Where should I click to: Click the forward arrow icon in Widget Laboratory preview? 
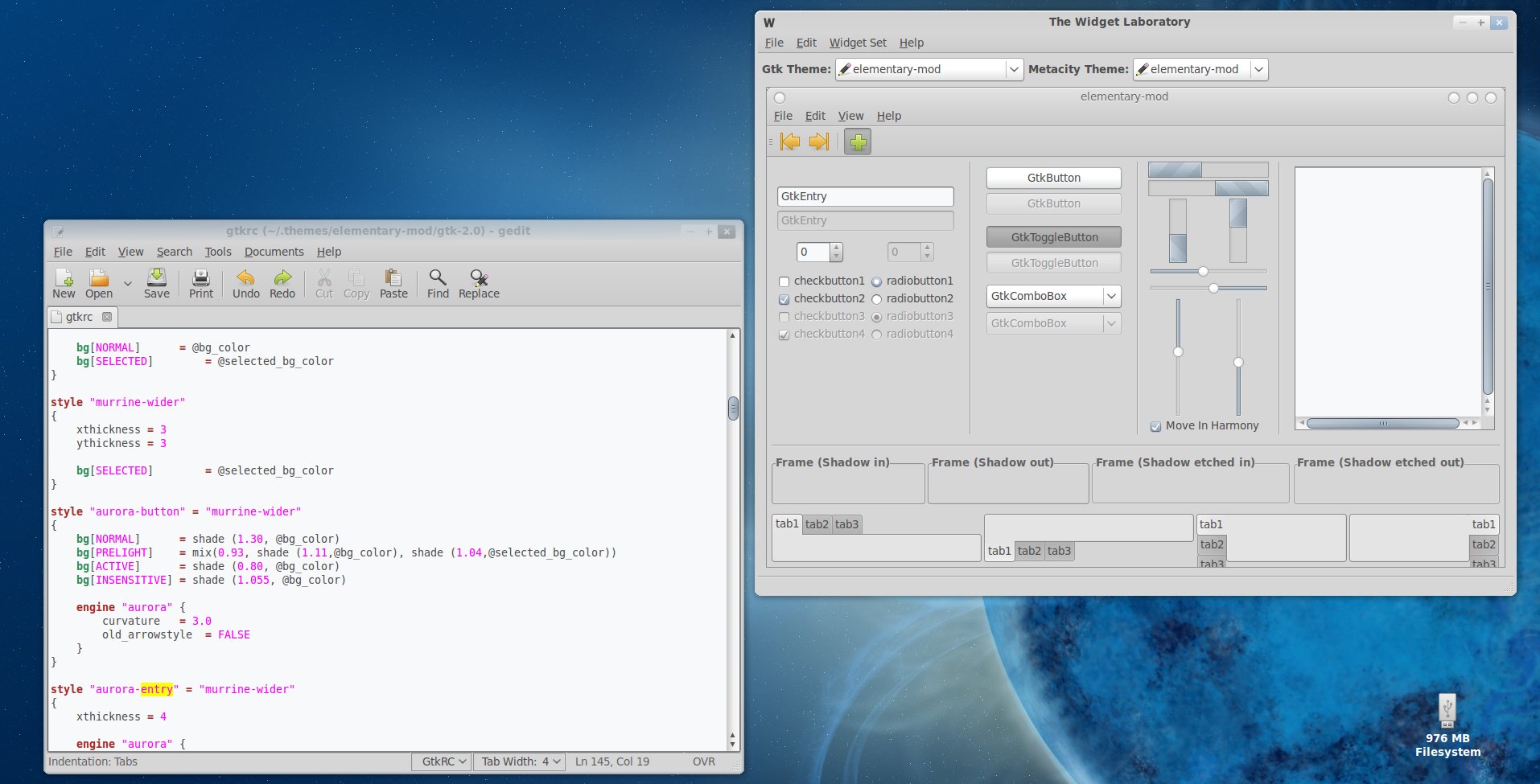click(x=819, y=142)
